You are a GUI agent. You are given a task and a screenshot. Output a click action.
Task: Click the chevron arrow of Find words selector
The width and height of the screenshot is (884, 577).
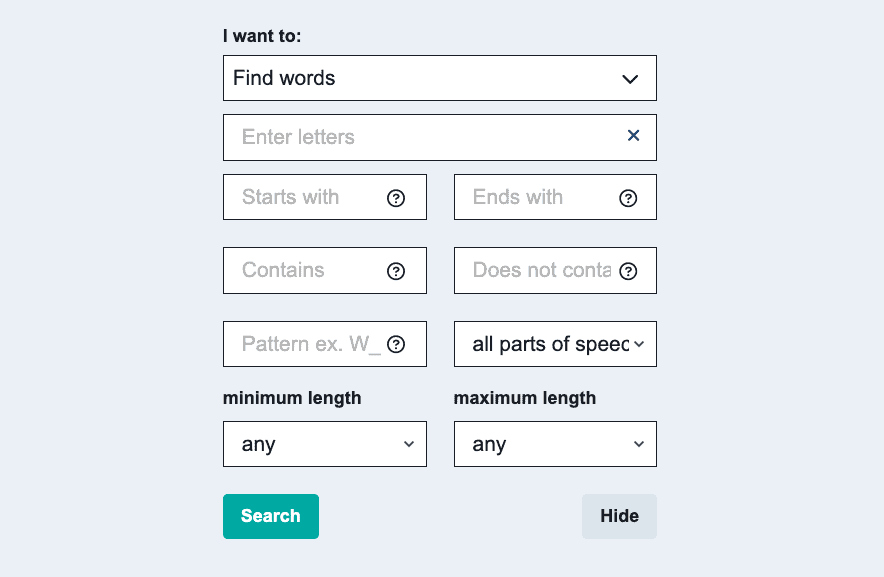[x=630, y=79]
